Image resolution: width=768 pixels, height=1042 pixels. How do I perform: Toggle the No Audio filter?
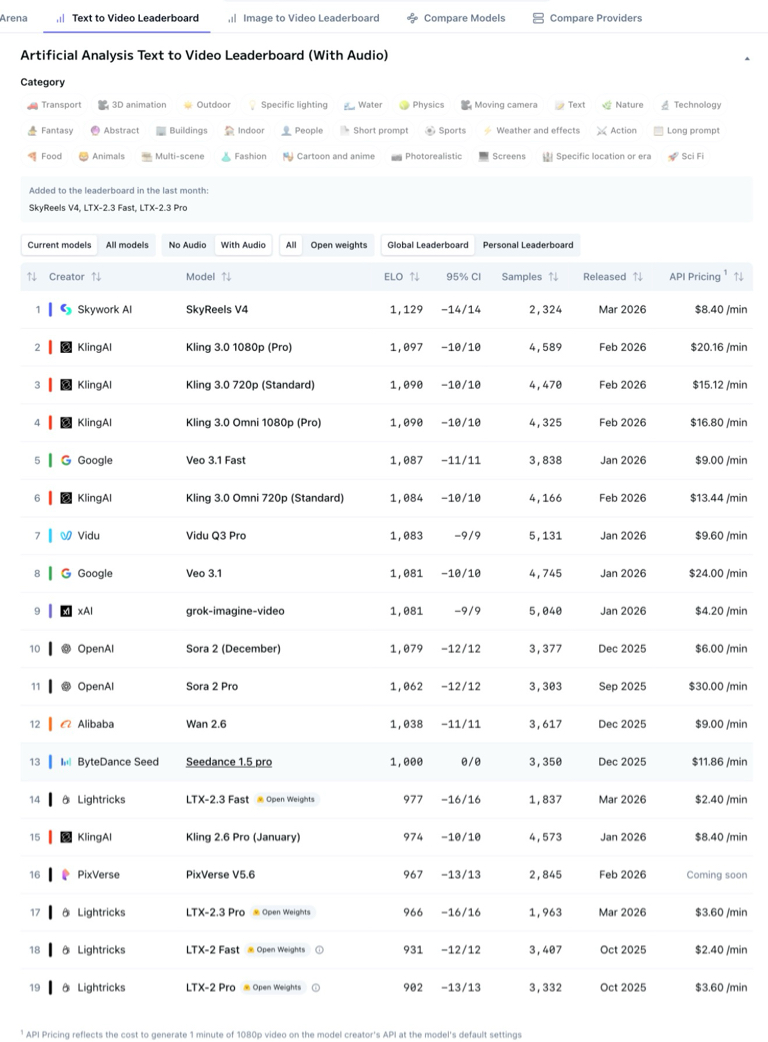click(x=187, y=245)
